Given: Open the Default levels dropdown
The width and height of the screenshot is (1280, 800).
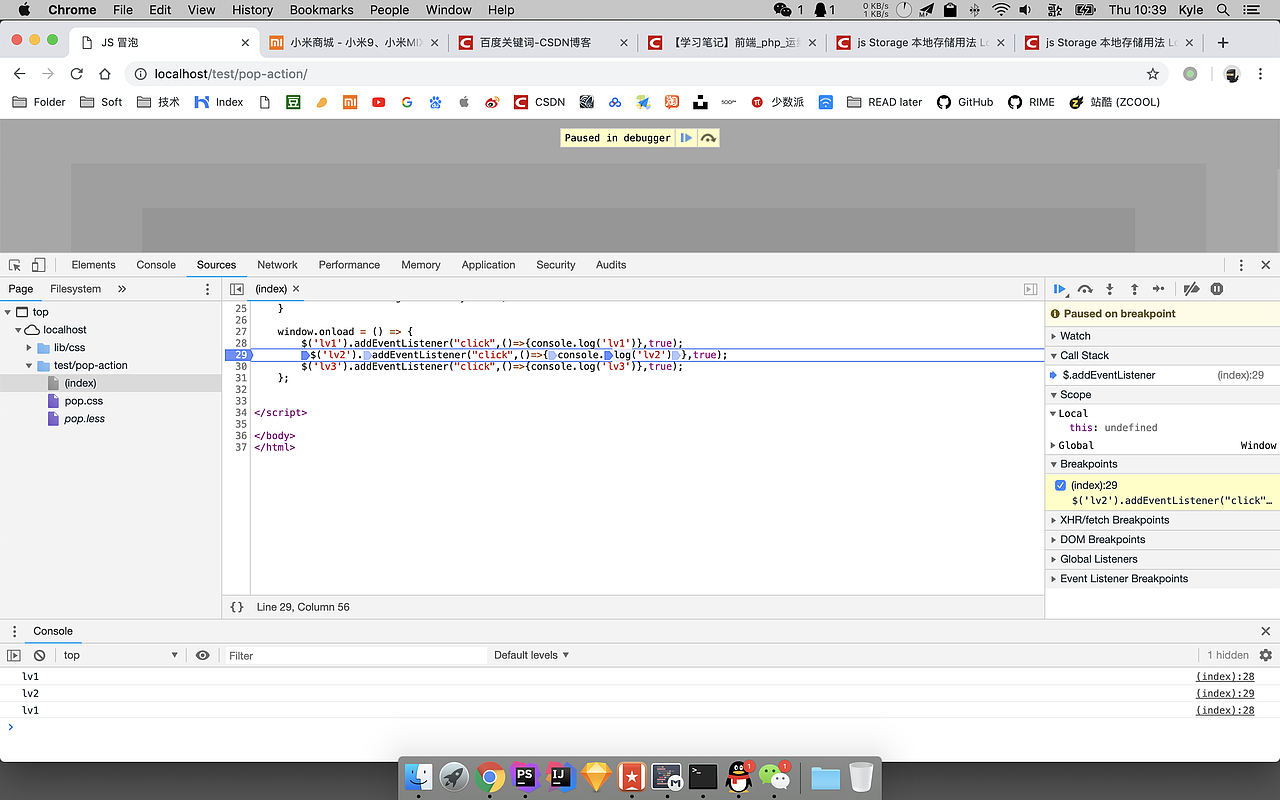Looking at the screenshot, I should coord(531,655).
